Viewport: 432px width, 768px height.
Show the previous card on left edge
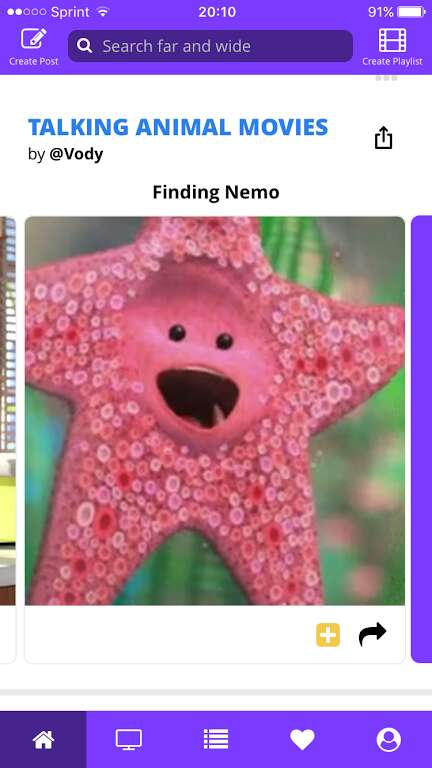(x=7, y=439)
